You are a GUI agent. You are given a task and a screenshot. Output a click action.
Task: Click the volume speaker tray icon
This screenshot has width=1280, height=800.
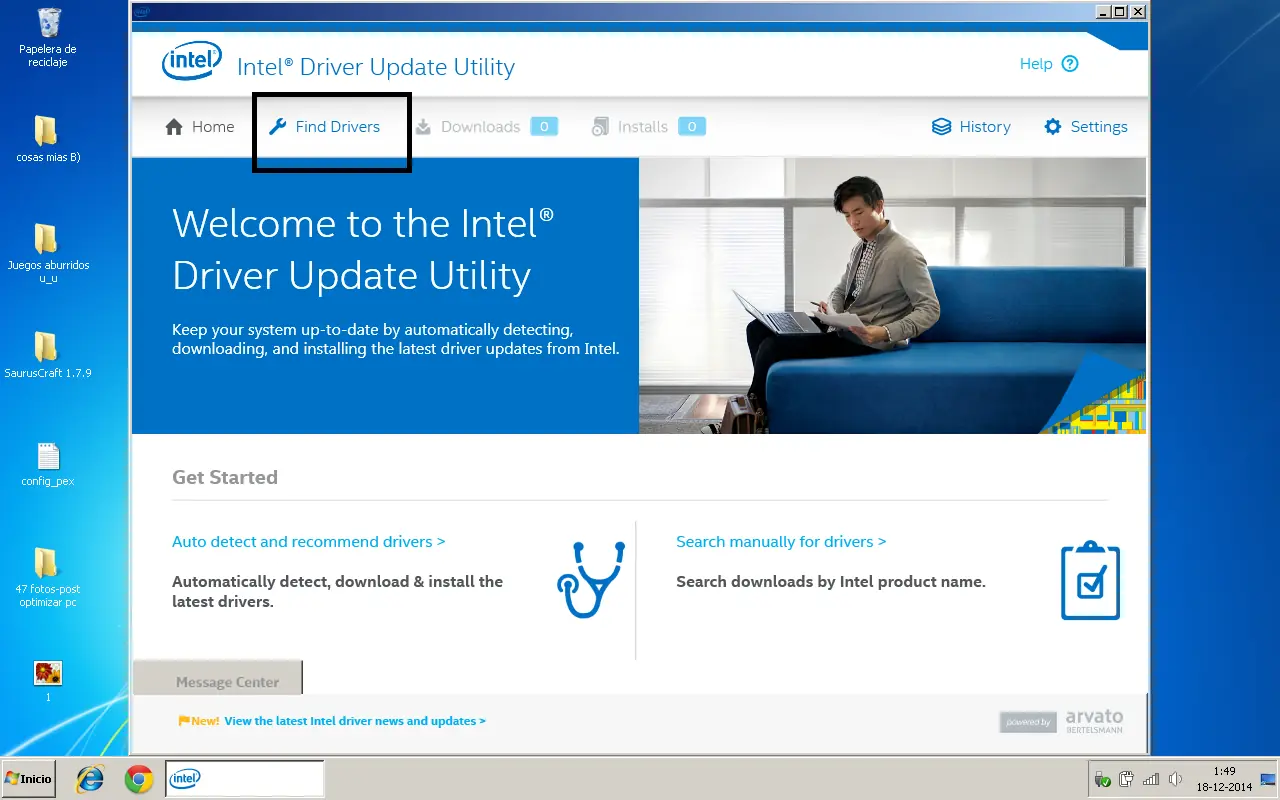(x=1176, y=779)
